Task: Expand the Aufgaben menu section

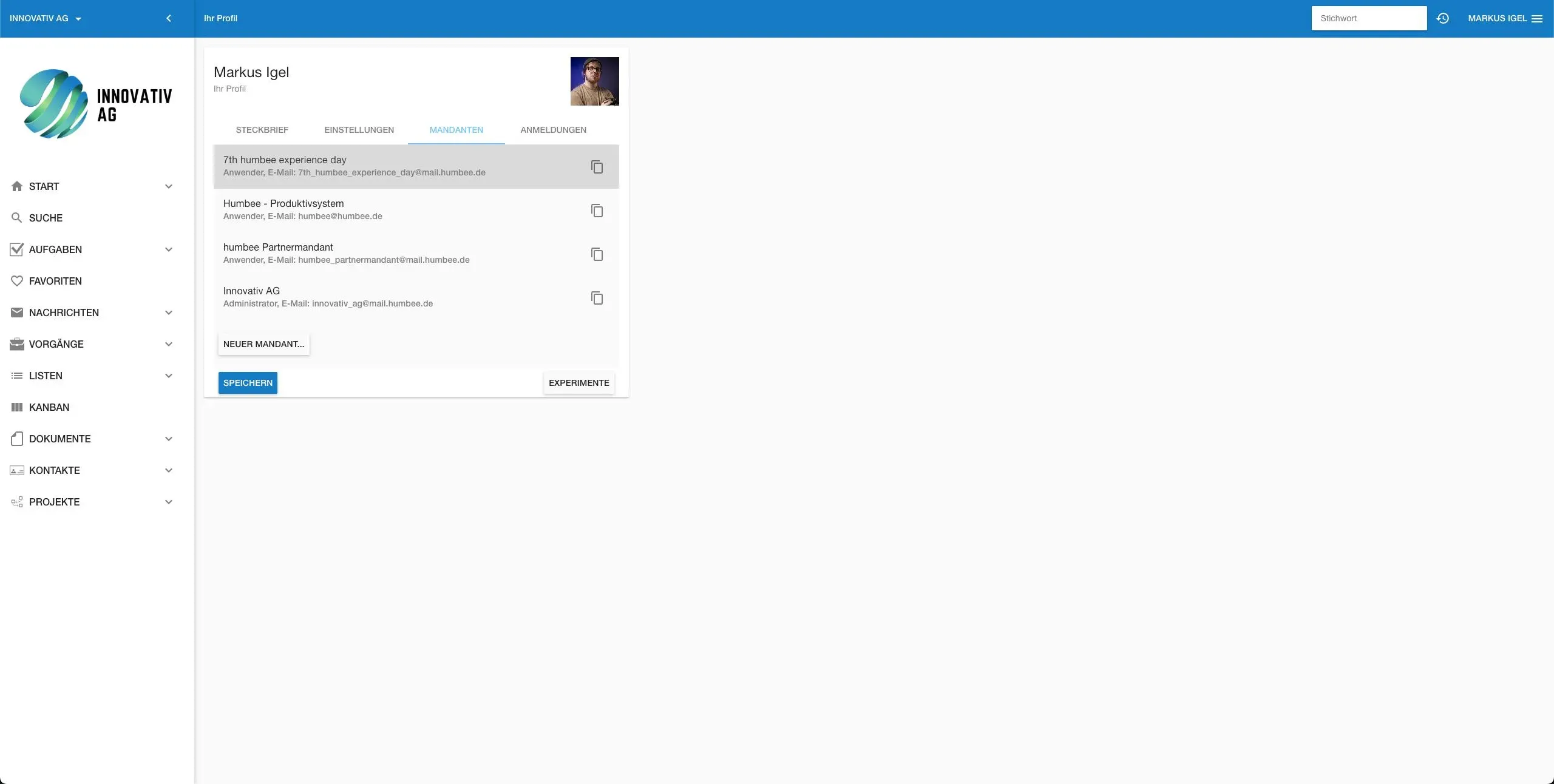Action: [169, 249]
